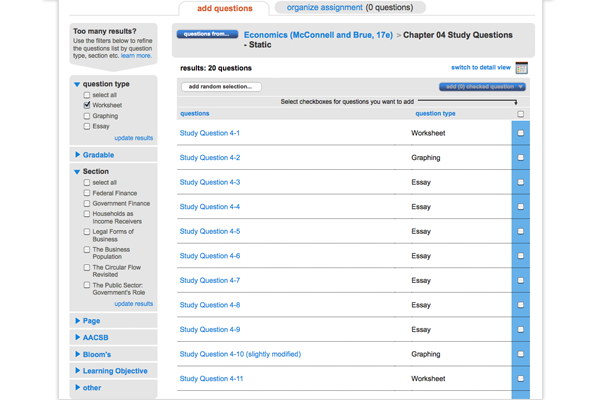Open the add questions tab
The width and height of the screenshot is (600, 400).
tap(224, 9)
